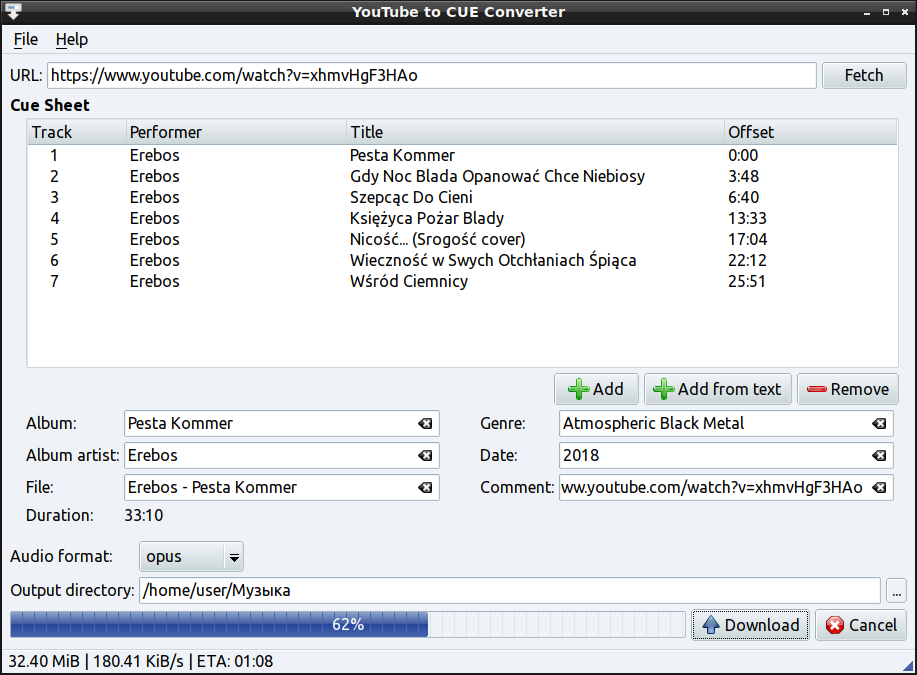Image resolution: width=917 pixels, height=675 pixels.
Task: Focus the Date field showing 2018
Action: (726, 456)
